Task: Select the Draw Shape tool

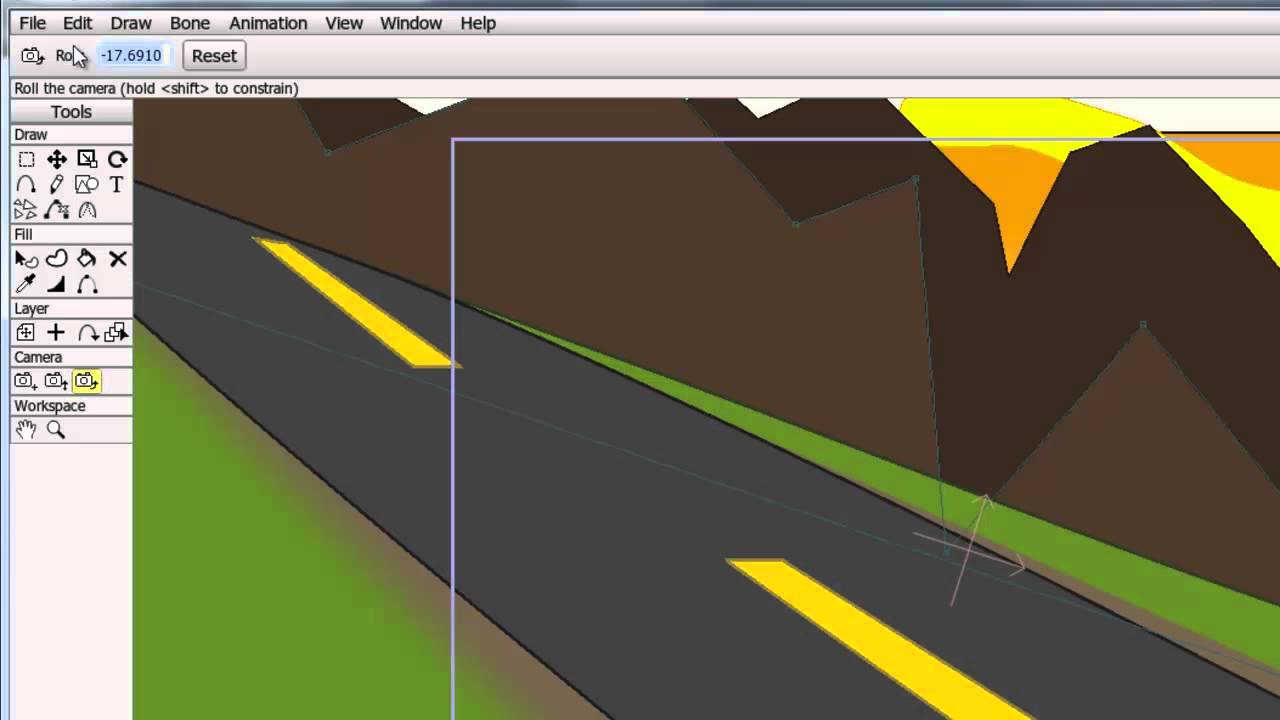Action: (x=87, y=184)
